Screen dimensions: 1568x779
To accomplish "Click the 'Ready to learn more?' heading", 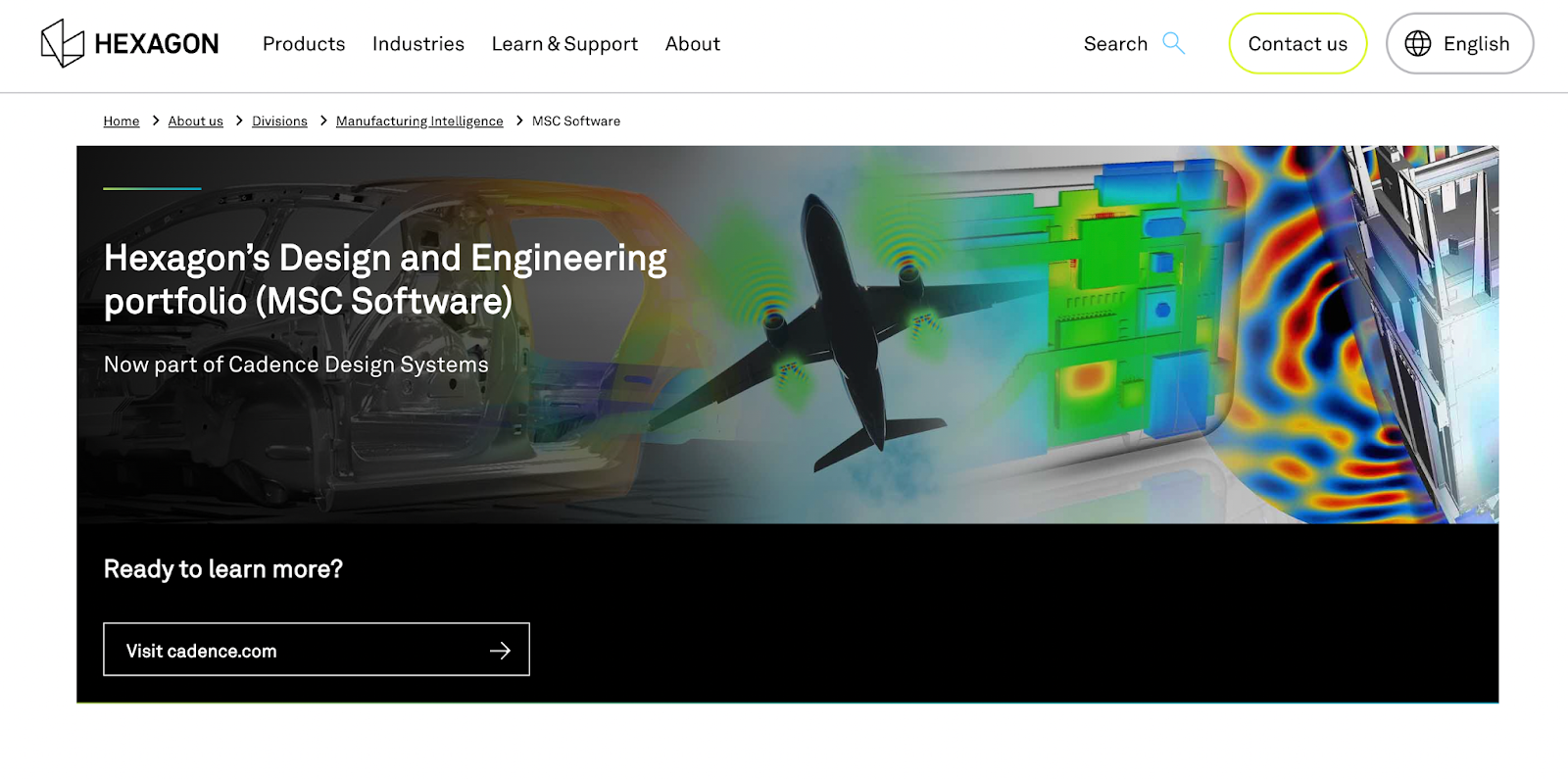I will click(223, 569).
